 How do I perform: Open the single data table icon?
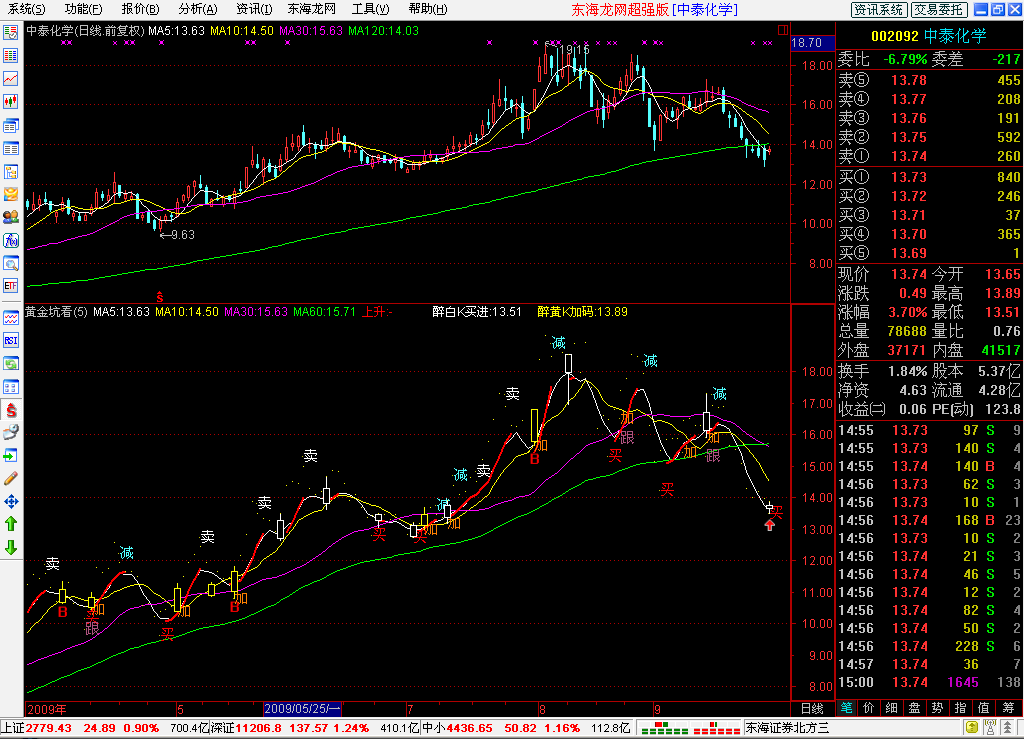coord(10,148)
